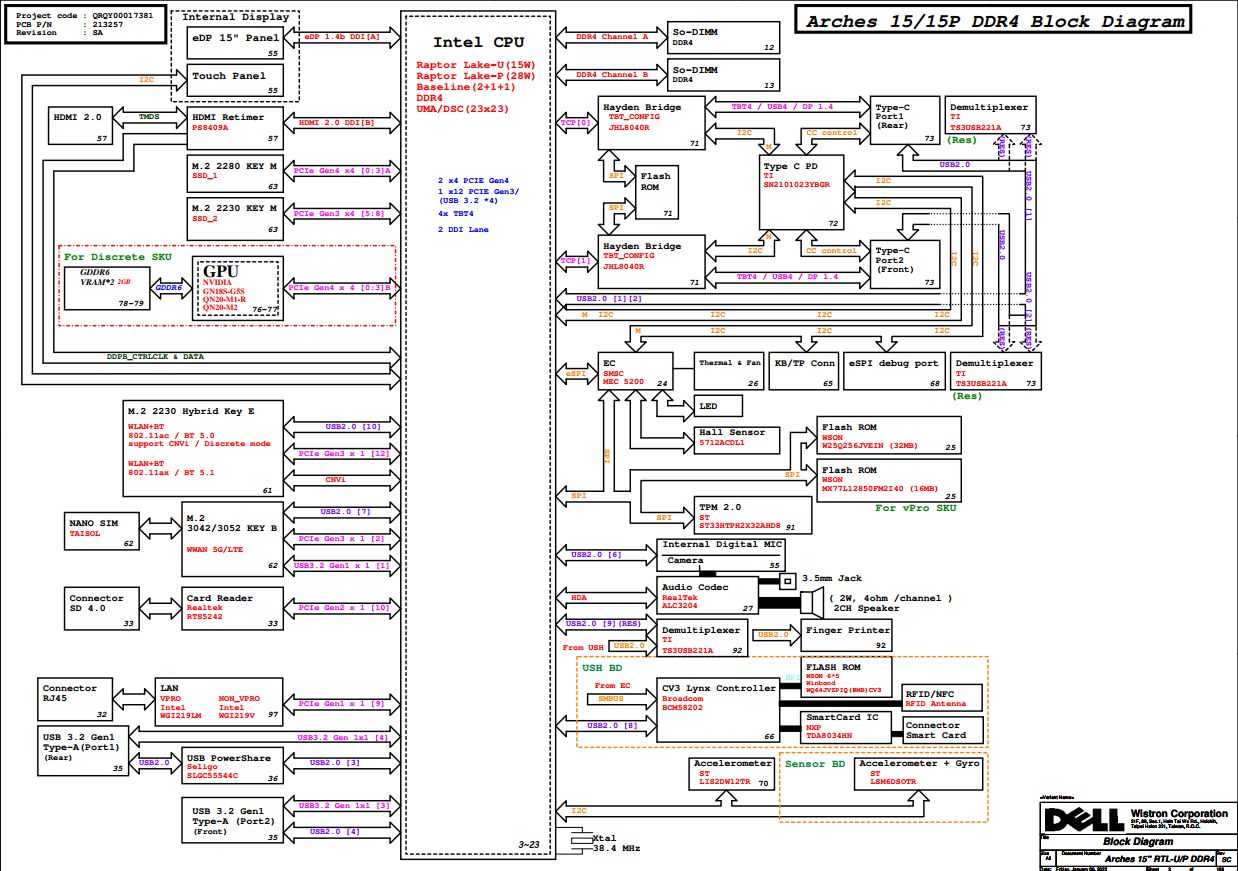Click the Type C PD SN2101023YBGR block
Viewport: 1238px width, 871px height.
click(801, 192)
